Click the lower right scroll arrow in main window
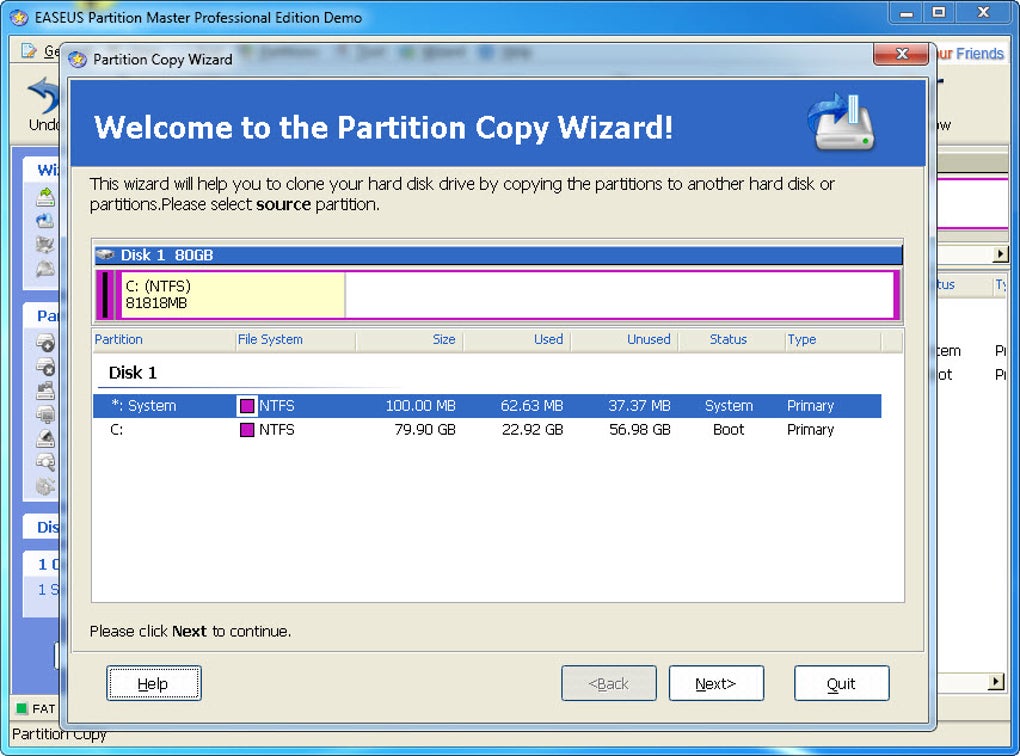Viewport: 1020px width, 756px height. pyautogui.click(x=995, y=682)
